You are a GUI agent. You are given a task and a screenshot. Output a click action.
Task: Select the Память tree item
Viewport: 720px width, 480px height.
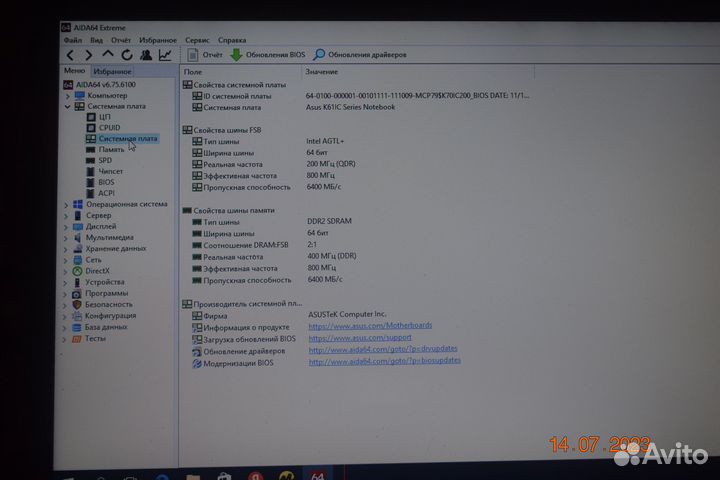111,150
